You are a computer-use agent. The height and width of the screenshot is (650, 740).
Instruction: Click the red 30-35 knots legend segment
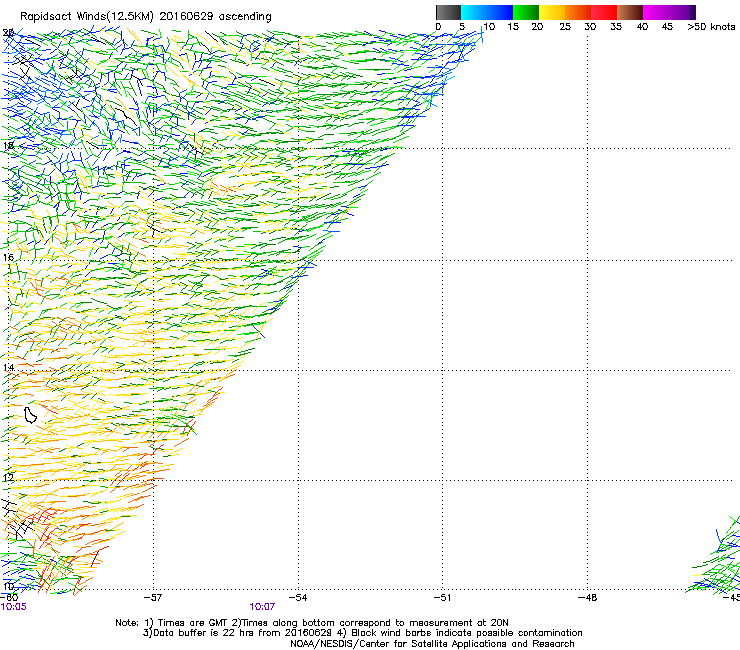(604, 12)
